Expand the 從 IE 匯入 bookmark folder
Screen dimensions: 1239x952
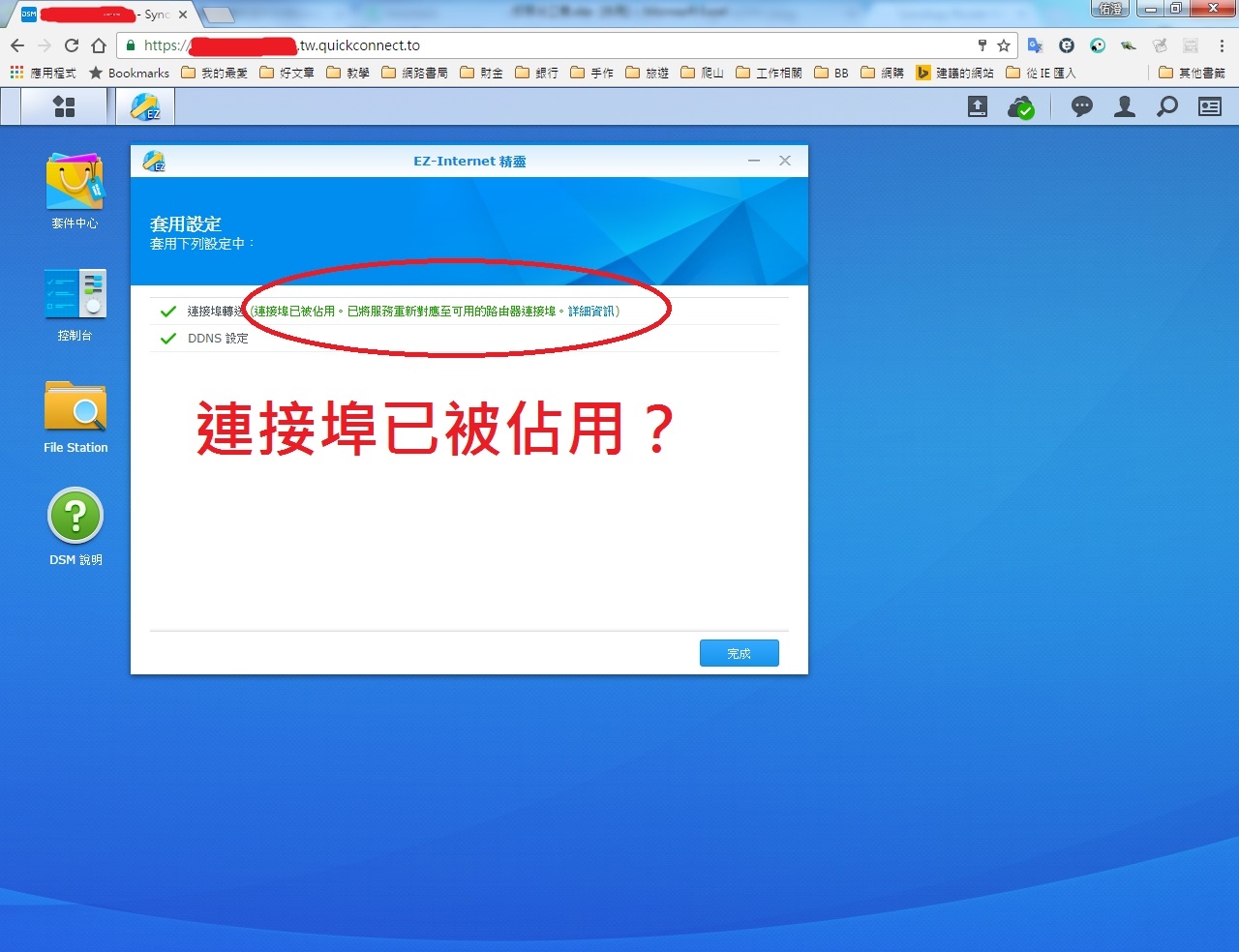pyautogui.click(x=1041, y=73)
